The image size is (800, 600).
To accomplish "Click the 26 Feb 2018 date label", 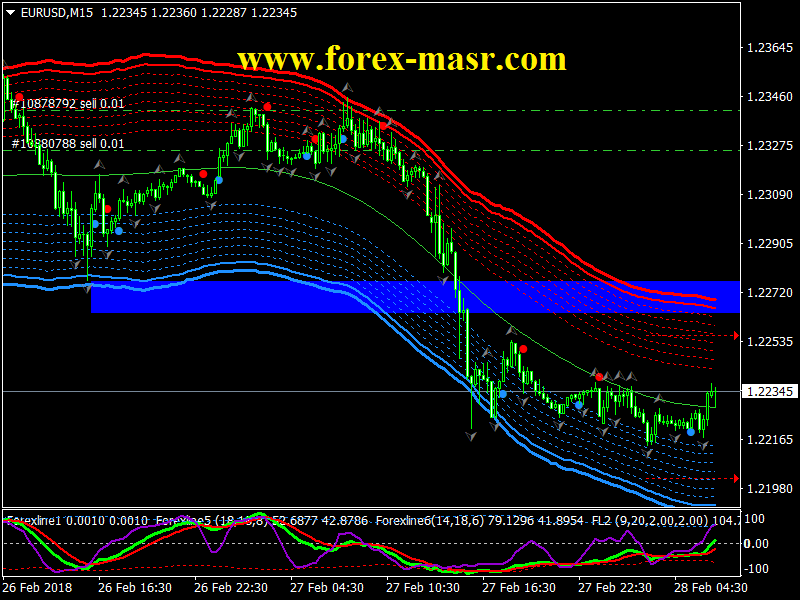I will 37,588.
